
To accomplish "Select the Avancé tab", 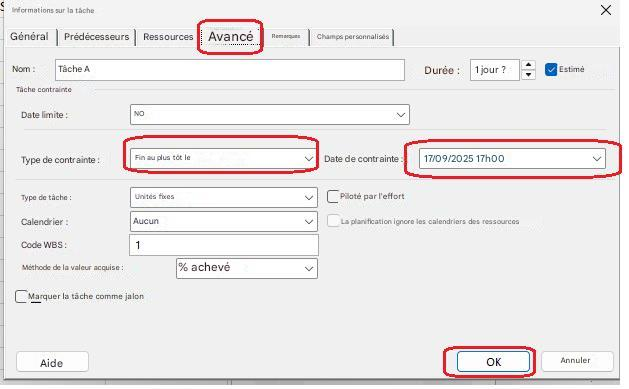I will [230, 36].
